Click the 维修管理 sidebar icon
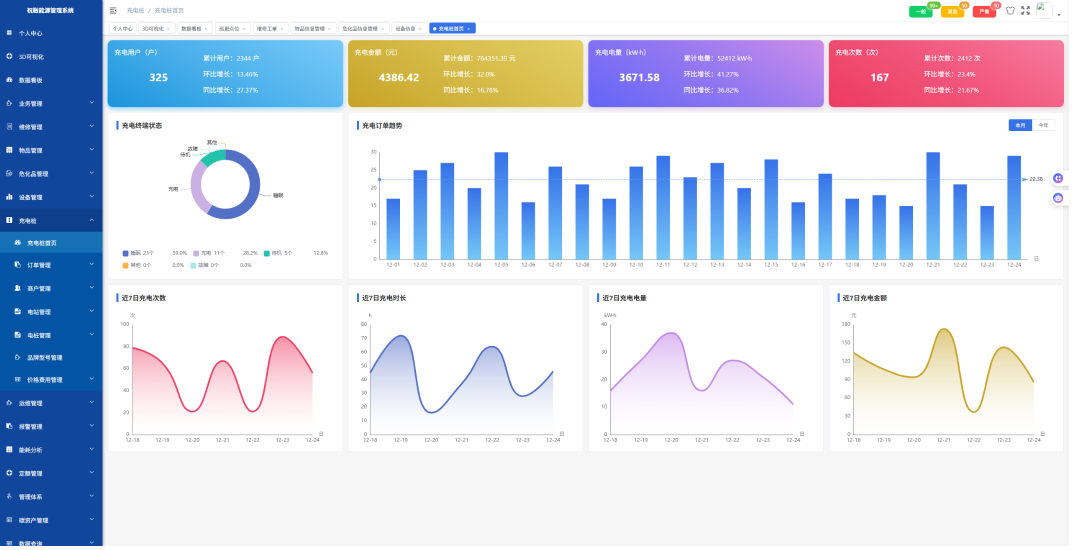Image resolution: width=1080 pixels, height=550 pixels. [x=9, y=127]
